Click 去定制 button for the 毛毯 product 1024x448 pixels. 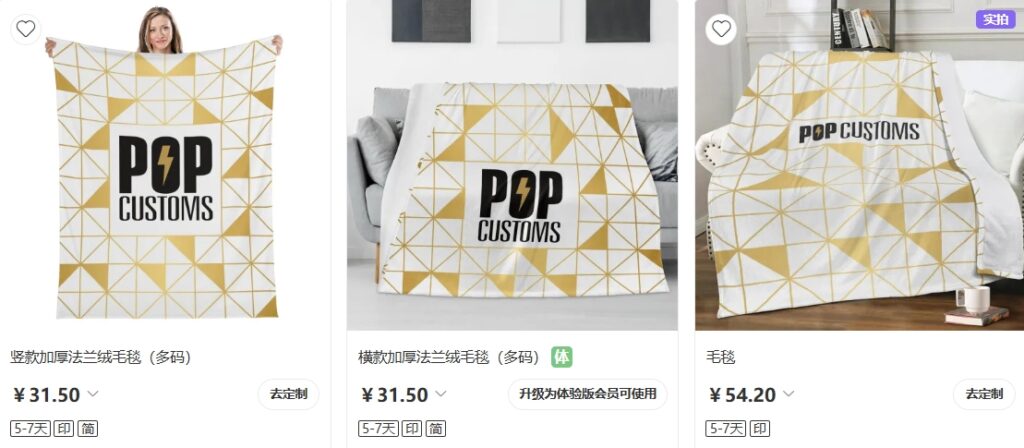(984, 394)
